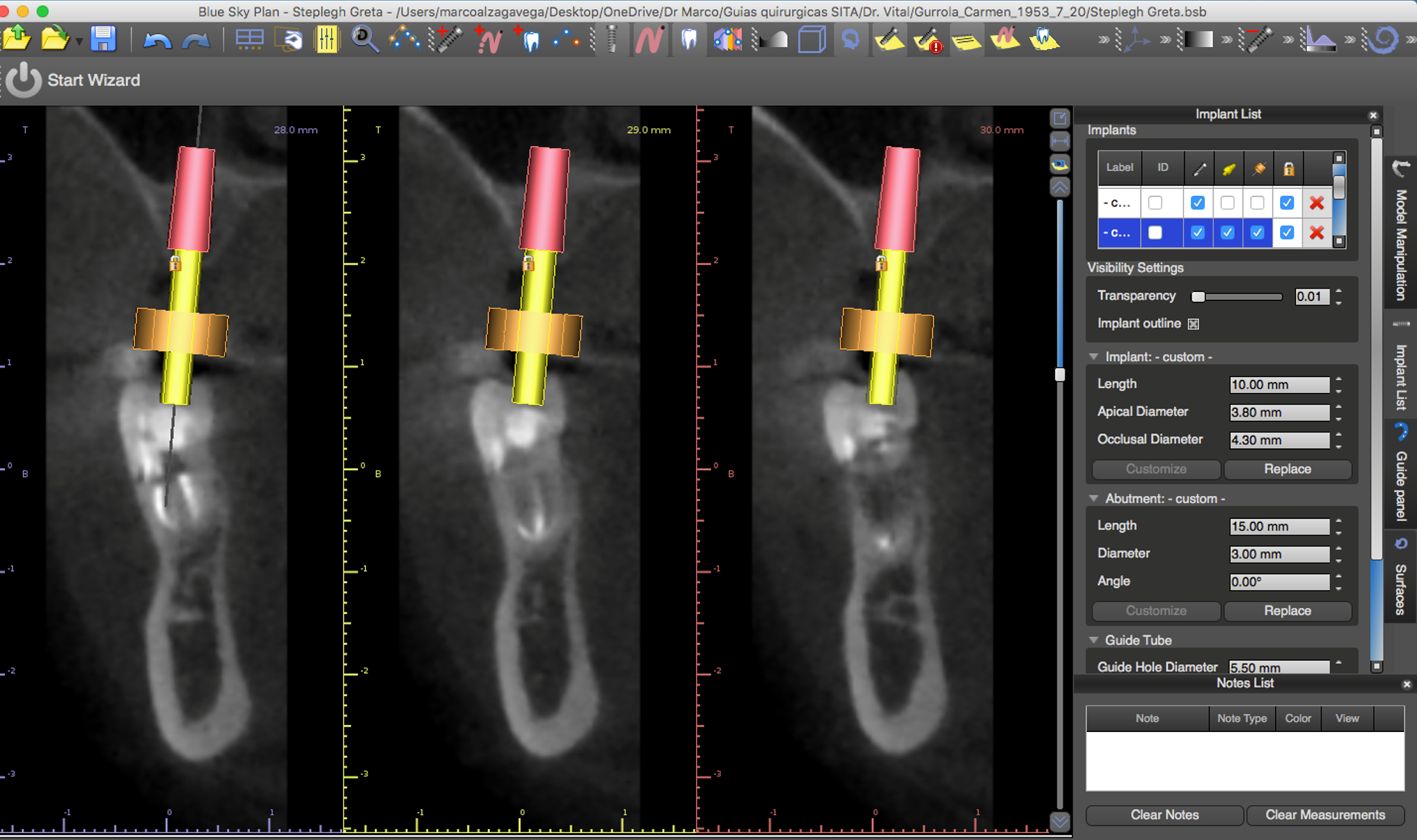Click the Clear Measurements button
Viewport: 1417px width, 840px height.
point(1325,815)
